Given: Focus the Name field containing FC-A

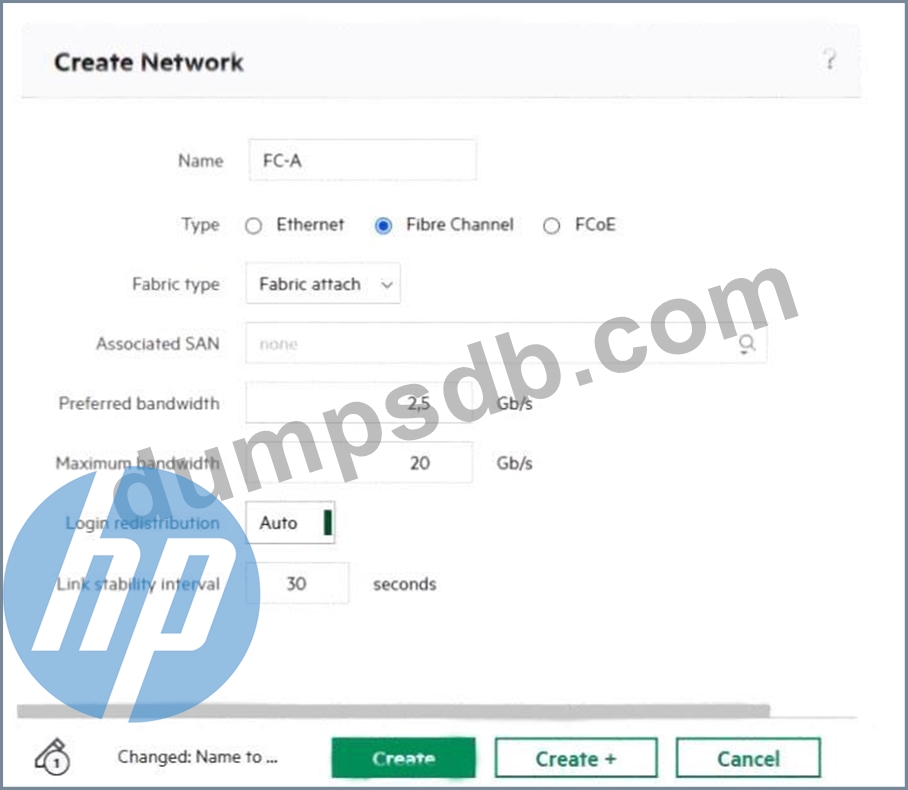Looking at the screenshot, I should [x=363, y=160].
